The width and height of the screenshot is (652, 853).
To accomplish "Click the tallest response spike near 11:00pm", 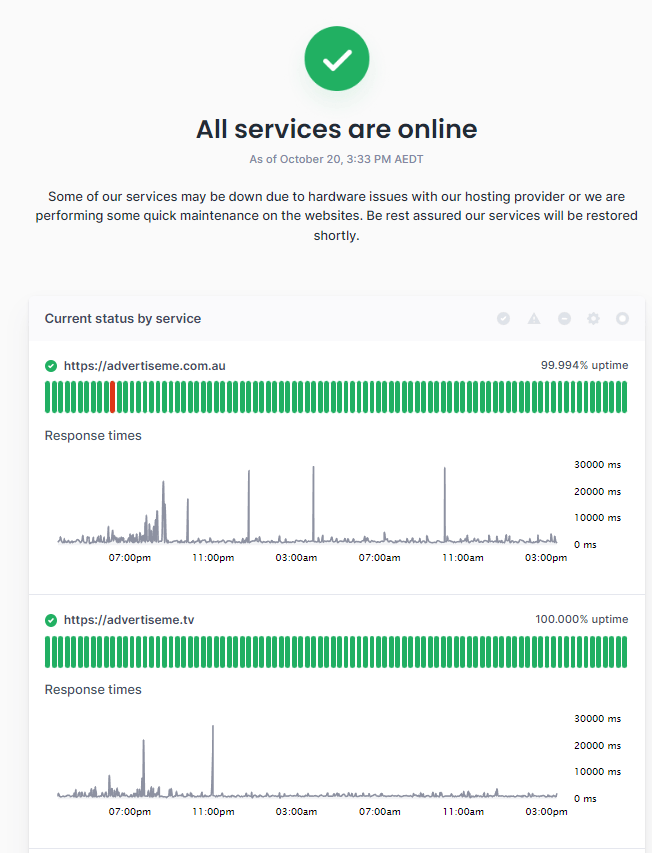I will (212, 750).
